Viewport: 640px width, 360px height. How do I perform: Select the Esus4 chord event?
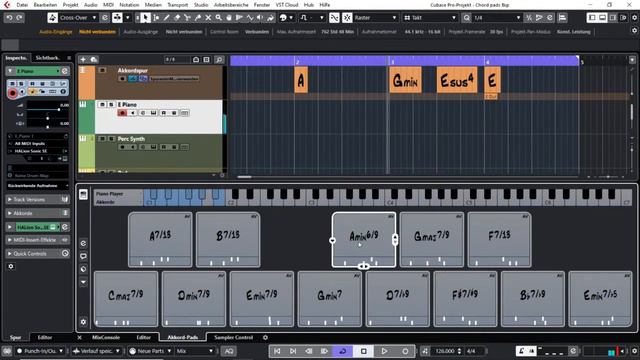click(457, 80)
